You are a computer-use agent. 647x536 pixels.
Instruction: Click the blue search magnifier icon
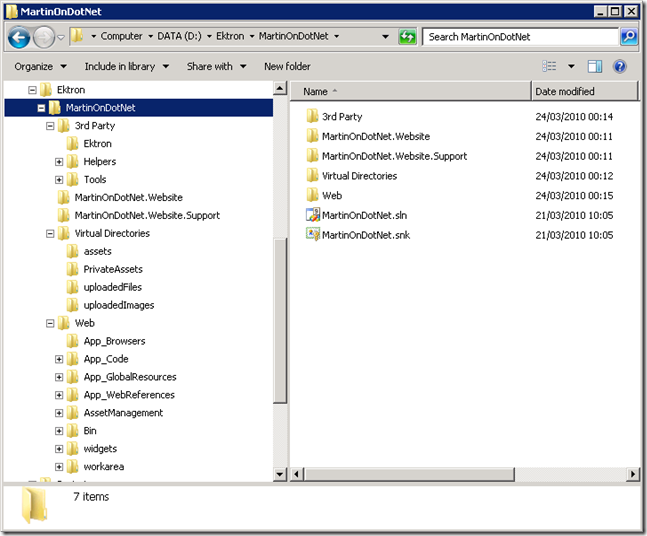pos(629,37)
